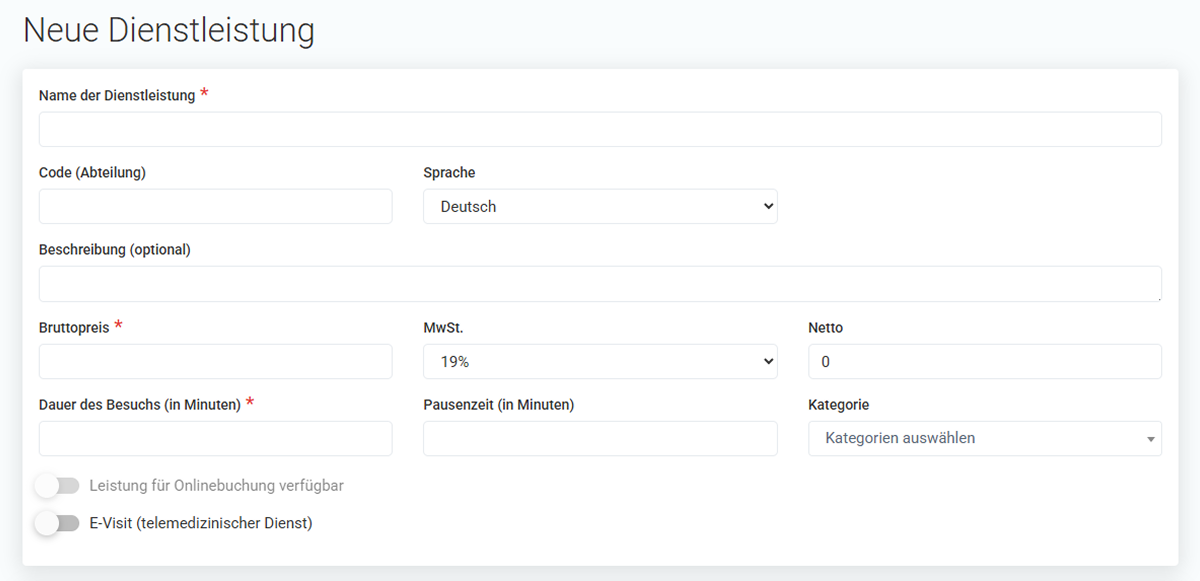1200x581 pixels.
Task: Click the Pausenzeit (in Minuten) input field
Action: [x=600, y=439]
